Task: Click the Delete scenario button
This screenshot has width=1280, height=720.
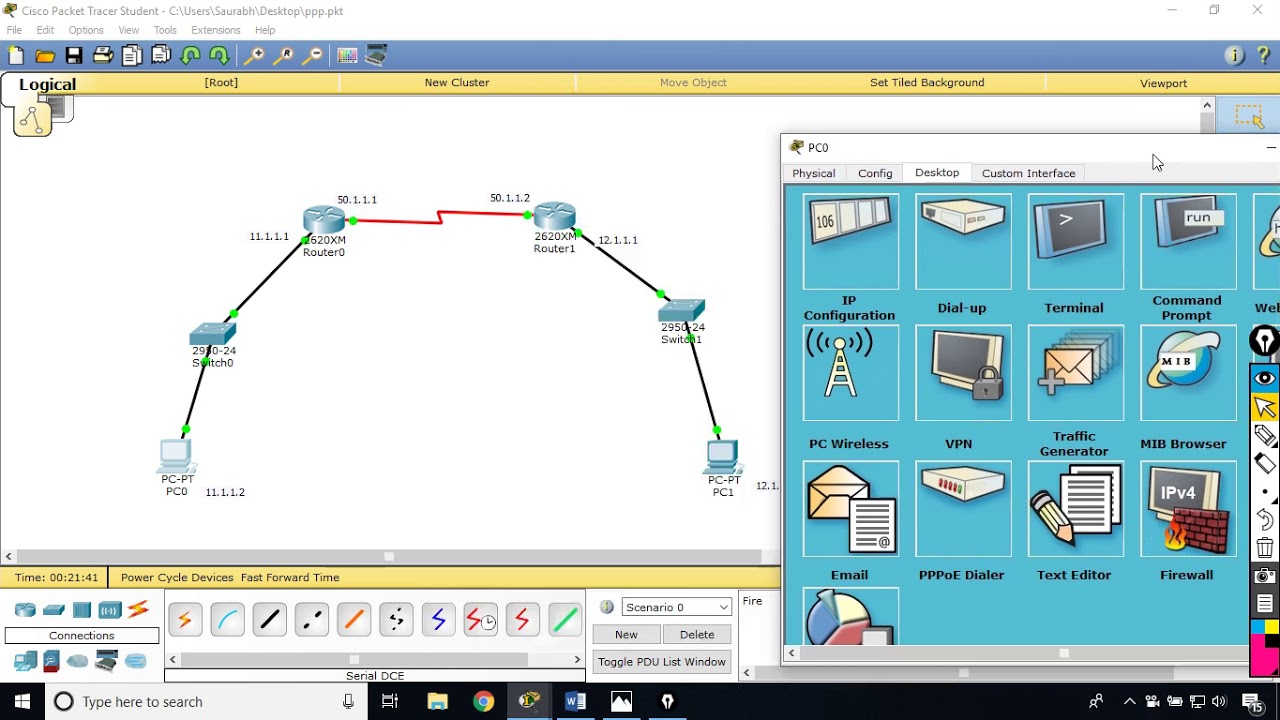Action: click(x=697, y=634)
